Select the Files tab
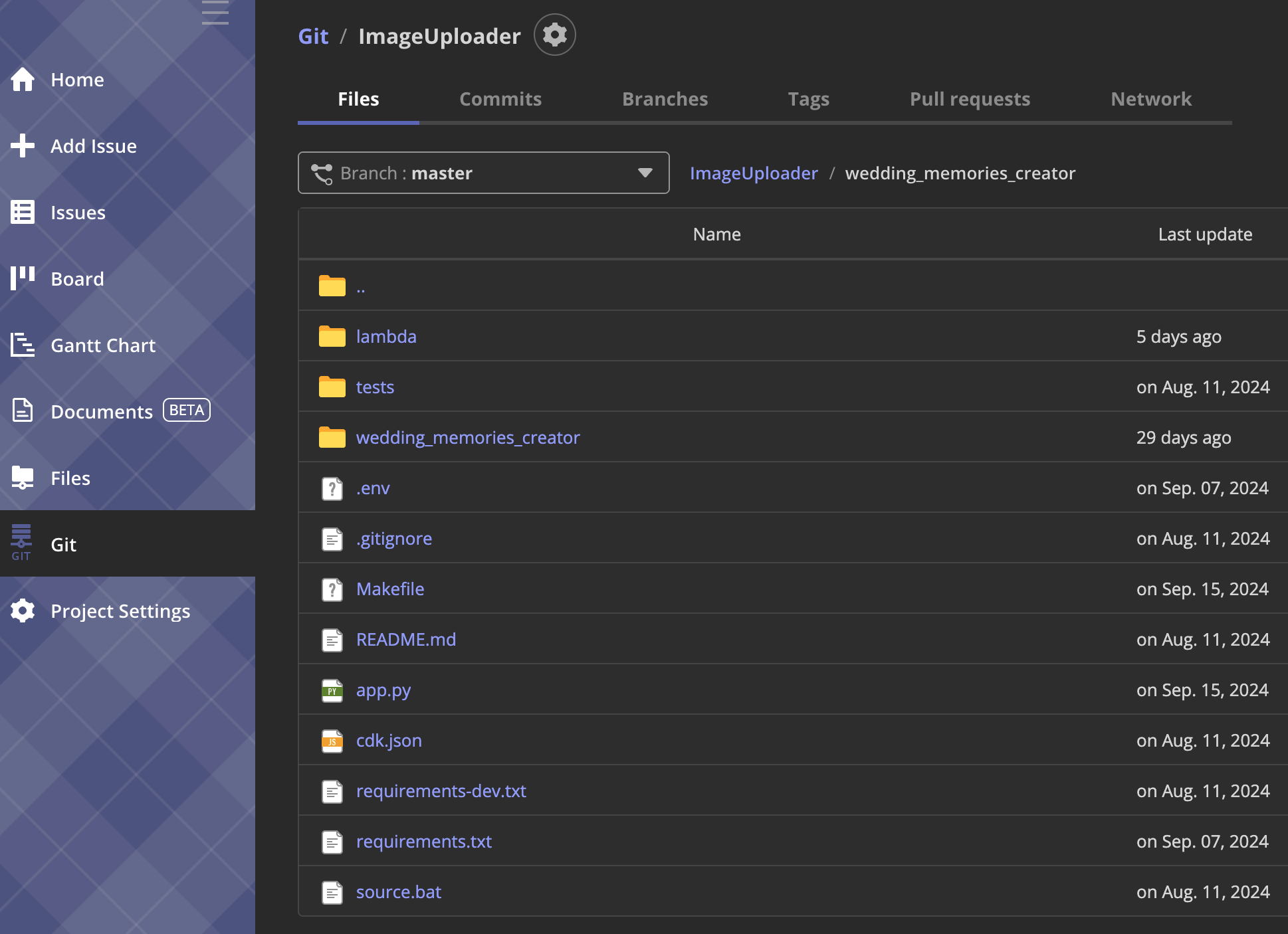Screen dimensions: 1288x934 358,99
